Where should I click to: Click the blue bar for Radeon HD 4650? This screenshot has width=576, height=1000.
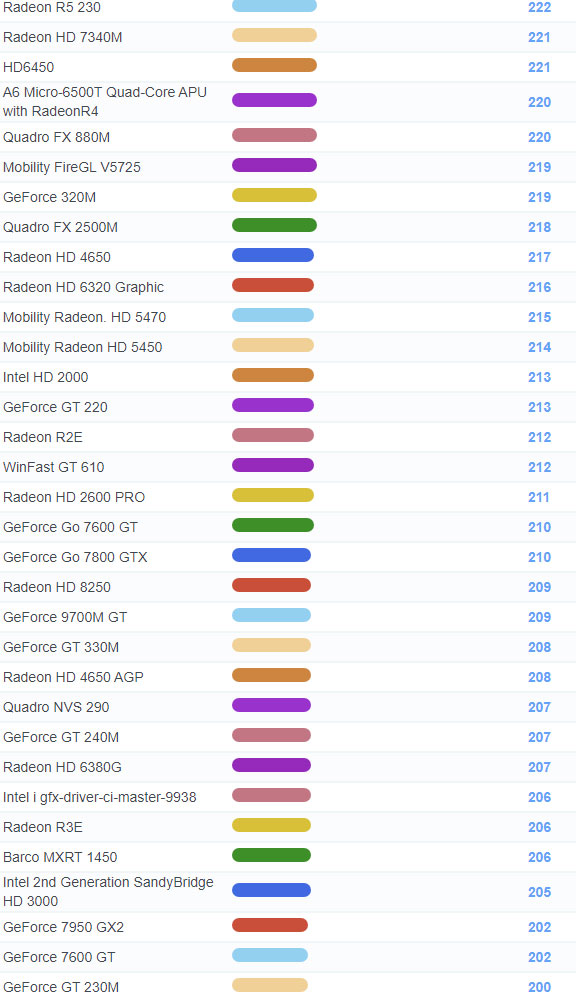pyautogui.click(x=273, y=255)
